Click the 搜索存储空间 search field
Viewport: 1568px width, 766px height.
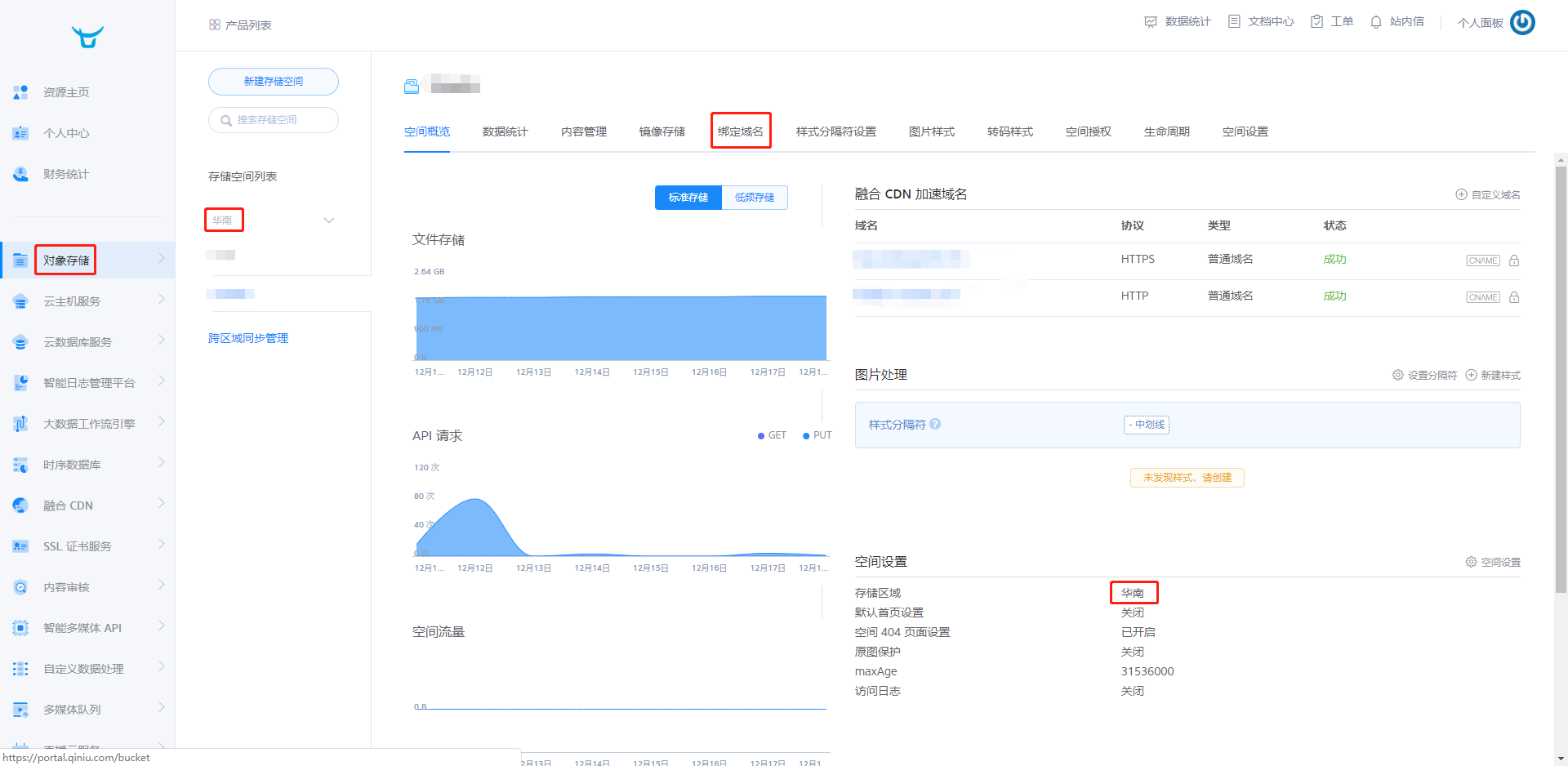click(274, 120)
